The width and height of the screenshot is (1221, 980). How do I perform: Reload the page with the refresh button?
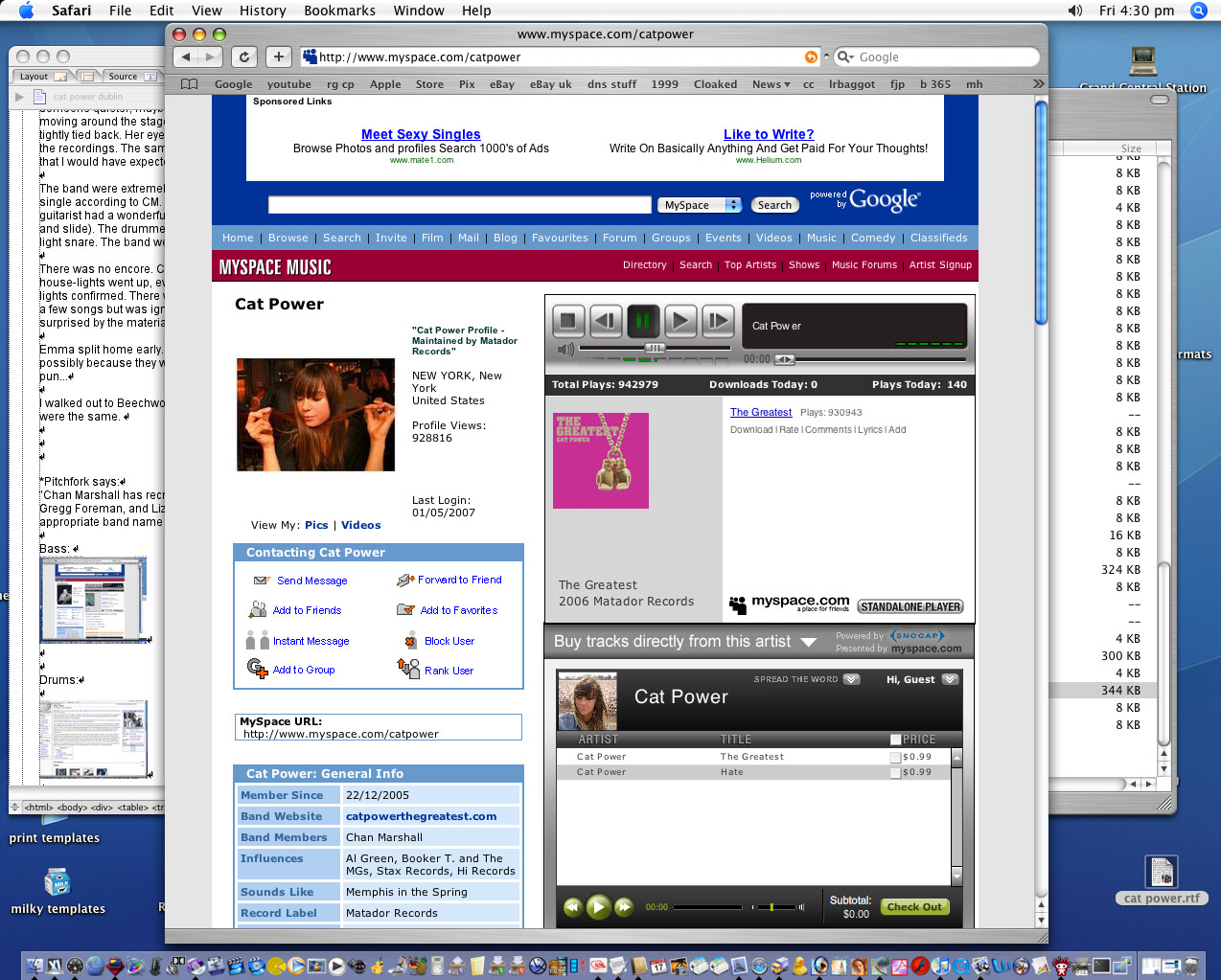(244, 57)
